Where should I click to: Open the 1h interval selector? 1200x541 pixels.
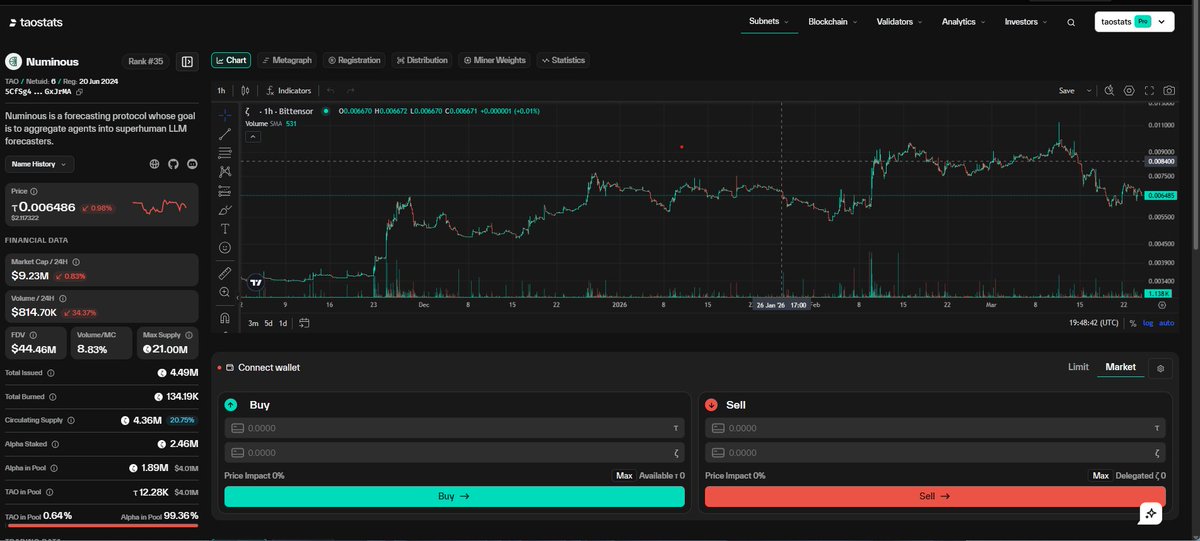tap(222, 90)
